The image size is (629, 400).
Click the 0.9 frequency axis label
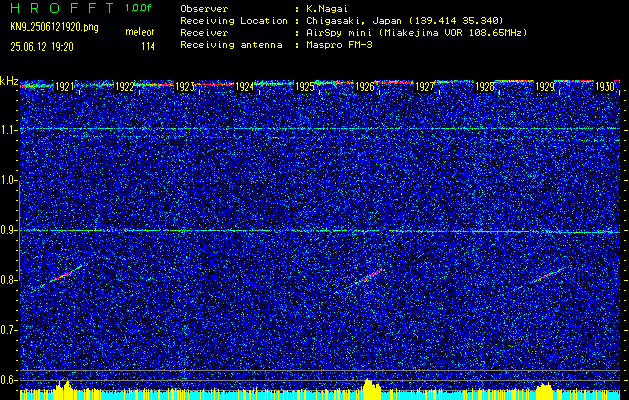coord(8,230)
